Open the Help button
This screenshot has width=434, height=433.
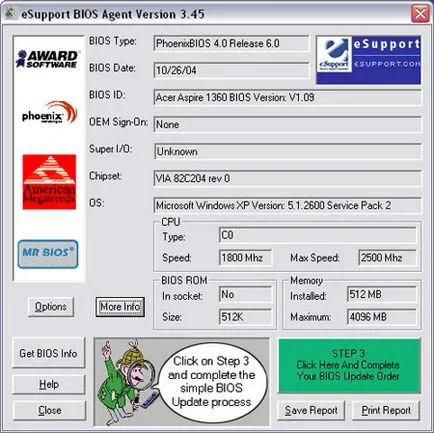48,384
